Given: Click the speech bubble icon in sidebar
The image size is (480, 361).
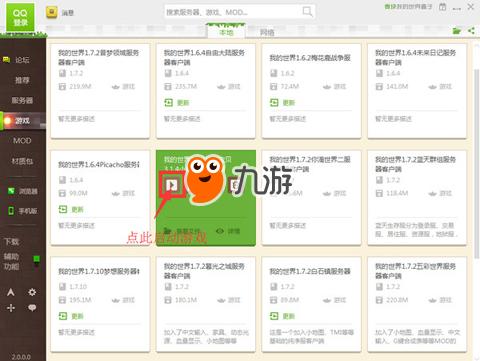Looking at the screenshot, I should (x=32, y=308).
